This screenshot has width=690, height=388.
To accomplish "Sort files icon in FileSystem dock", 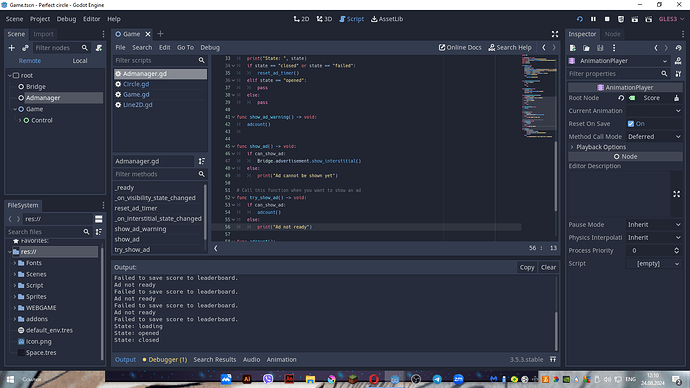I will [x=99, y=232].
